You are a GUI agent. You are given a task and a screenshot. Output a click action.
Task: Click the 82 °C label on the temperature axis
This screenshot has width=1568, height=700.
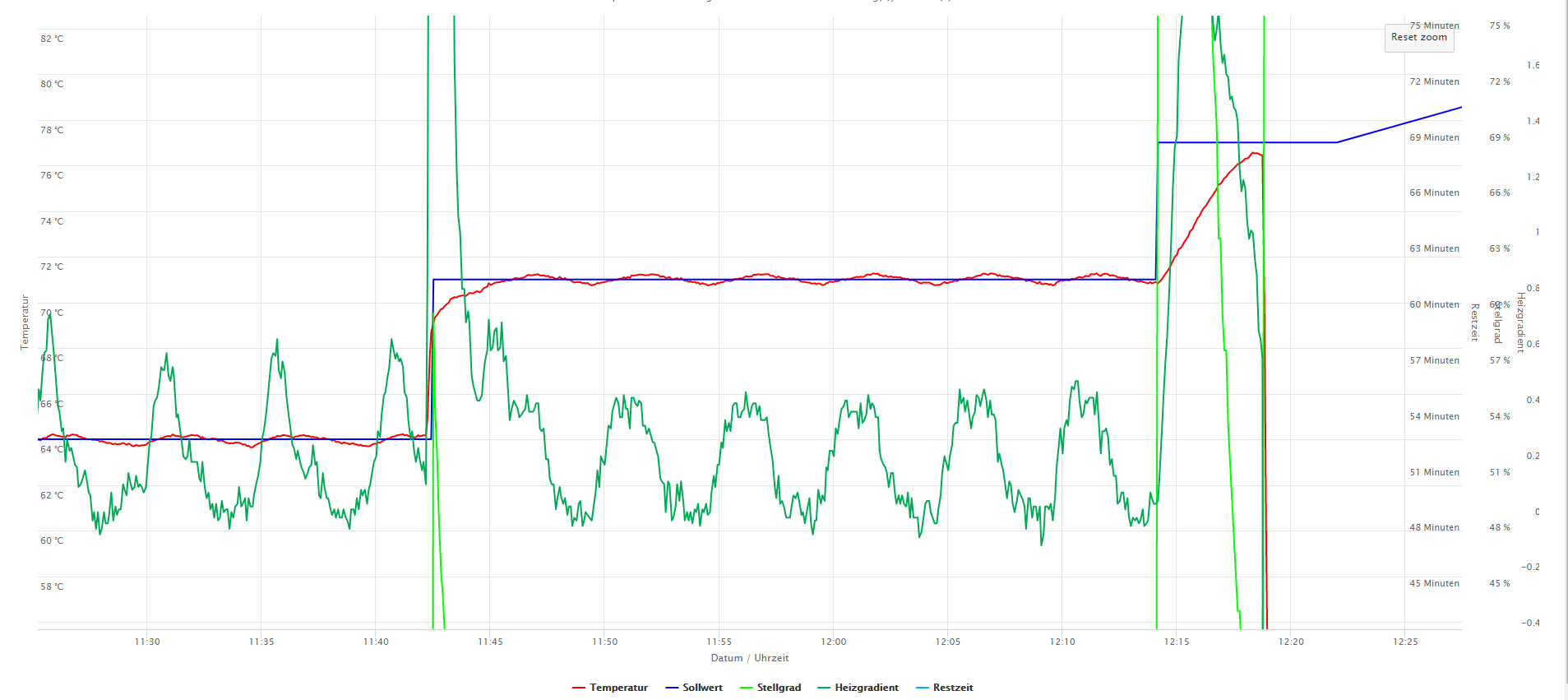pos(52,39)
